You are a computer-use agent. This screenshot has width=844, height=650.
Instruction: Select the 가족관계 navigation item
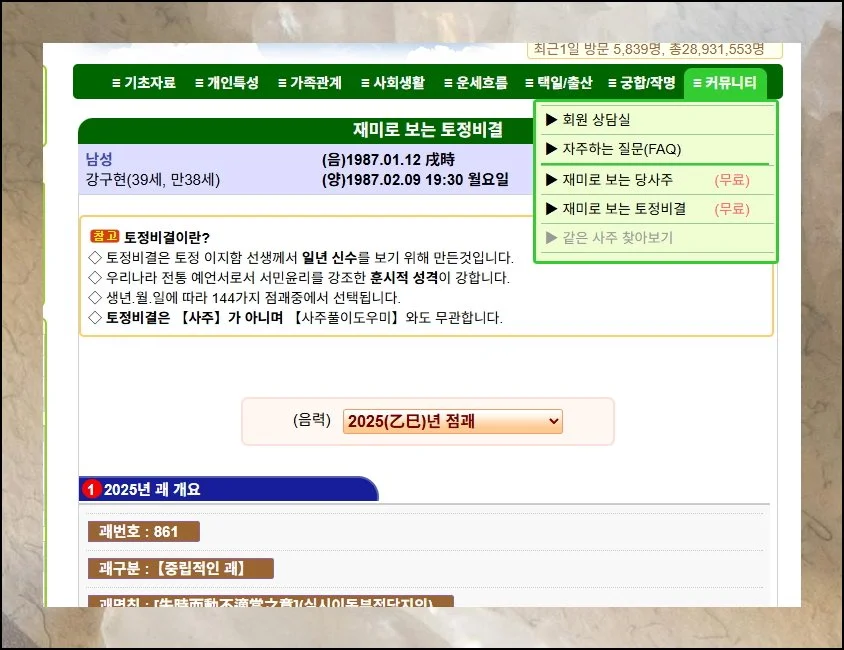[309, 83]
